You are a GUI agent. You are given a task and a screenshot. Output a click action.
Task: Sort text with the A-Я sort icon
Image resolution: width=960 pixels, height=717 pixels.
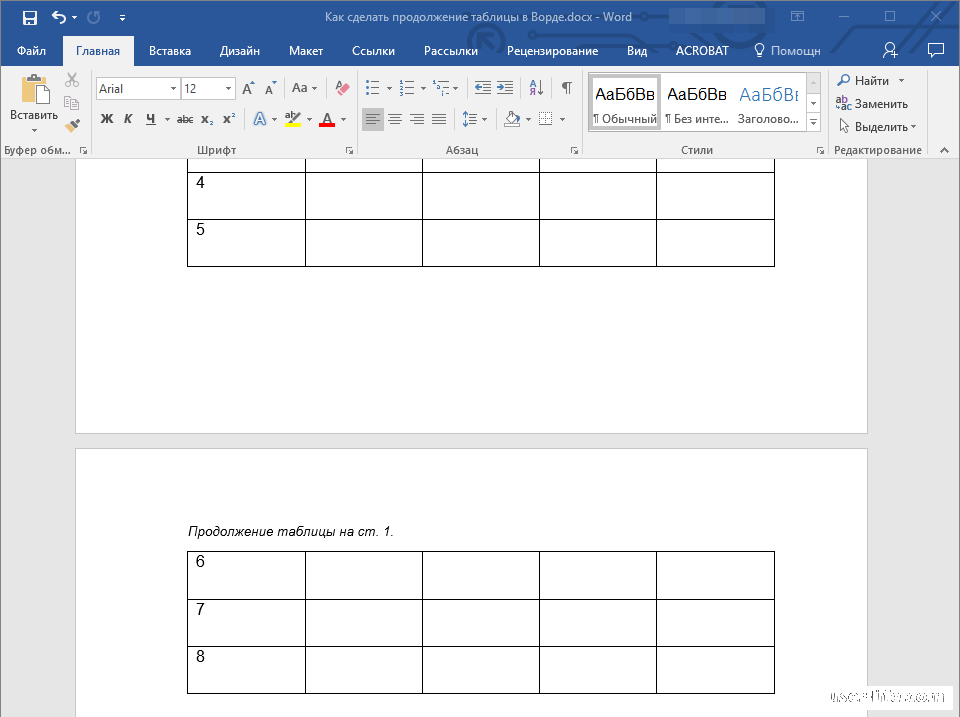pyautogui.click(x=536, y=88)
